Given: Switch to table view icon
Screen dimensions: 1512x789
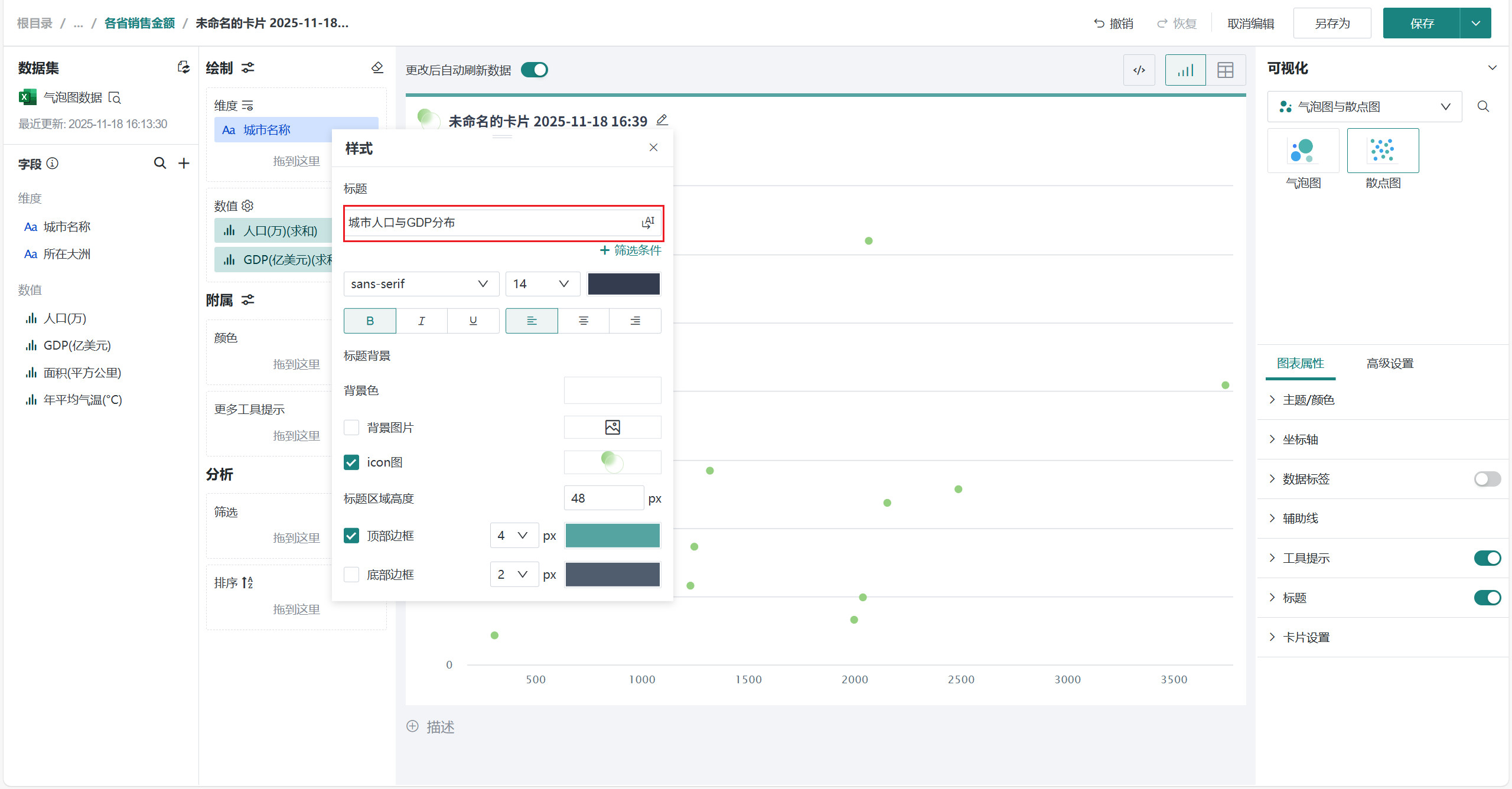Looking at the screenshot, I should [x=1225, y=70].
